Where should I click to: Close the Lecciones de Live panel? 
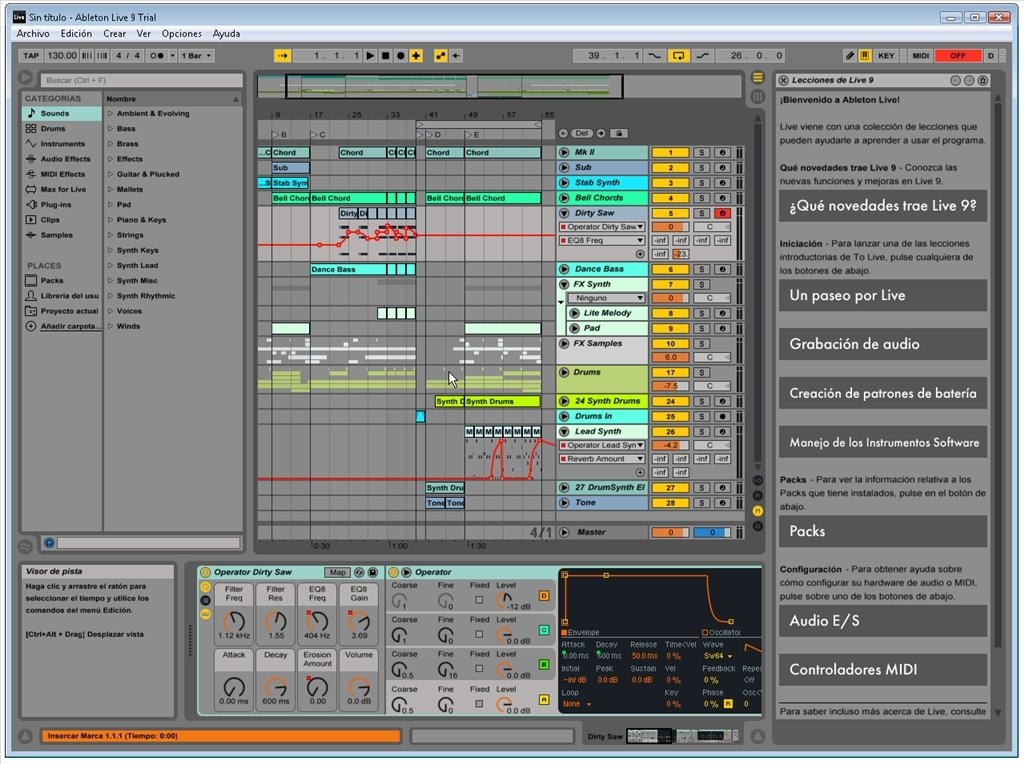[783, 80]
